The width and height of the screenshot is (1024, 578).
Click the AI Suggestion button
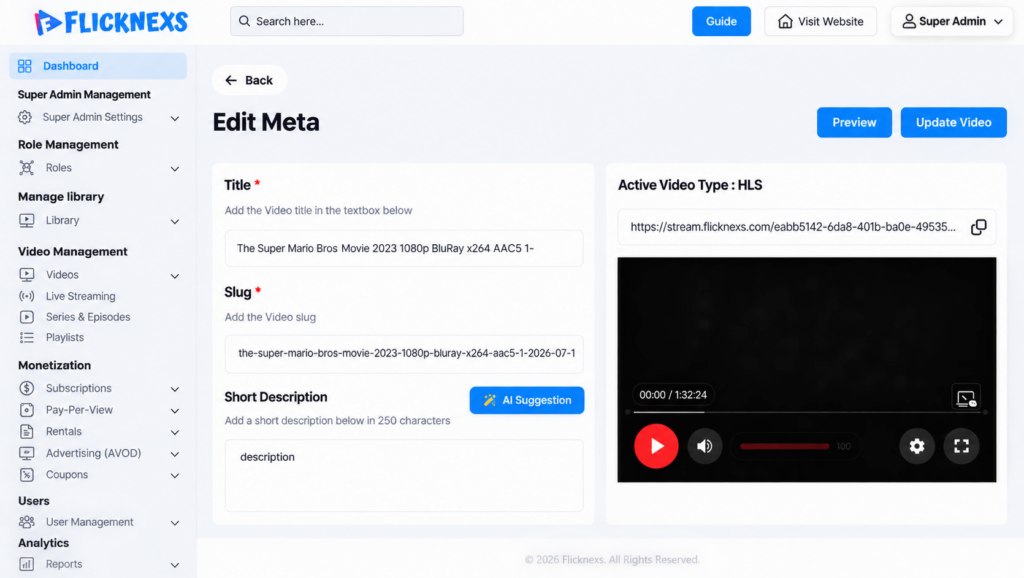(x=526, y=400)
